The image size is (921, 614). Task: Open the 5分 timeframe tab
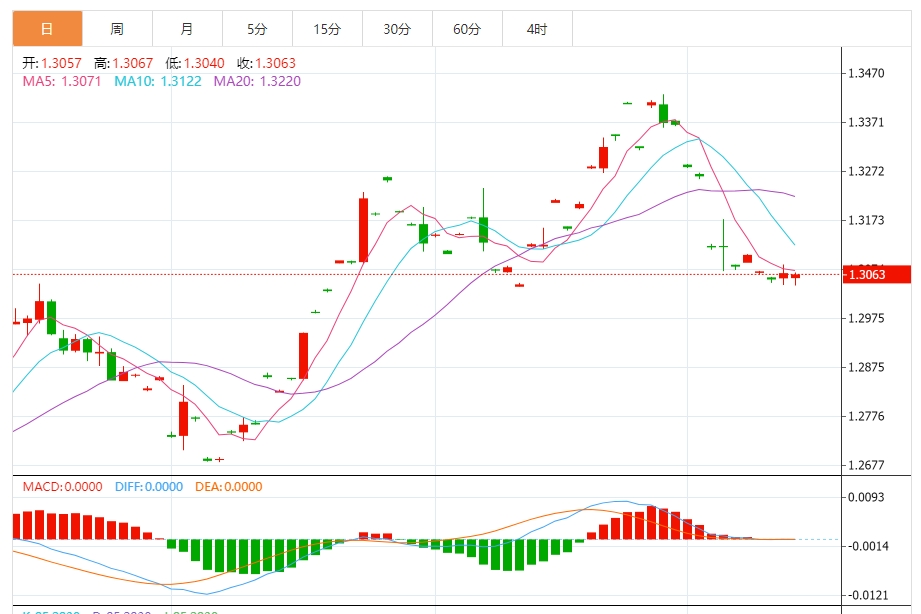(257, 29)
